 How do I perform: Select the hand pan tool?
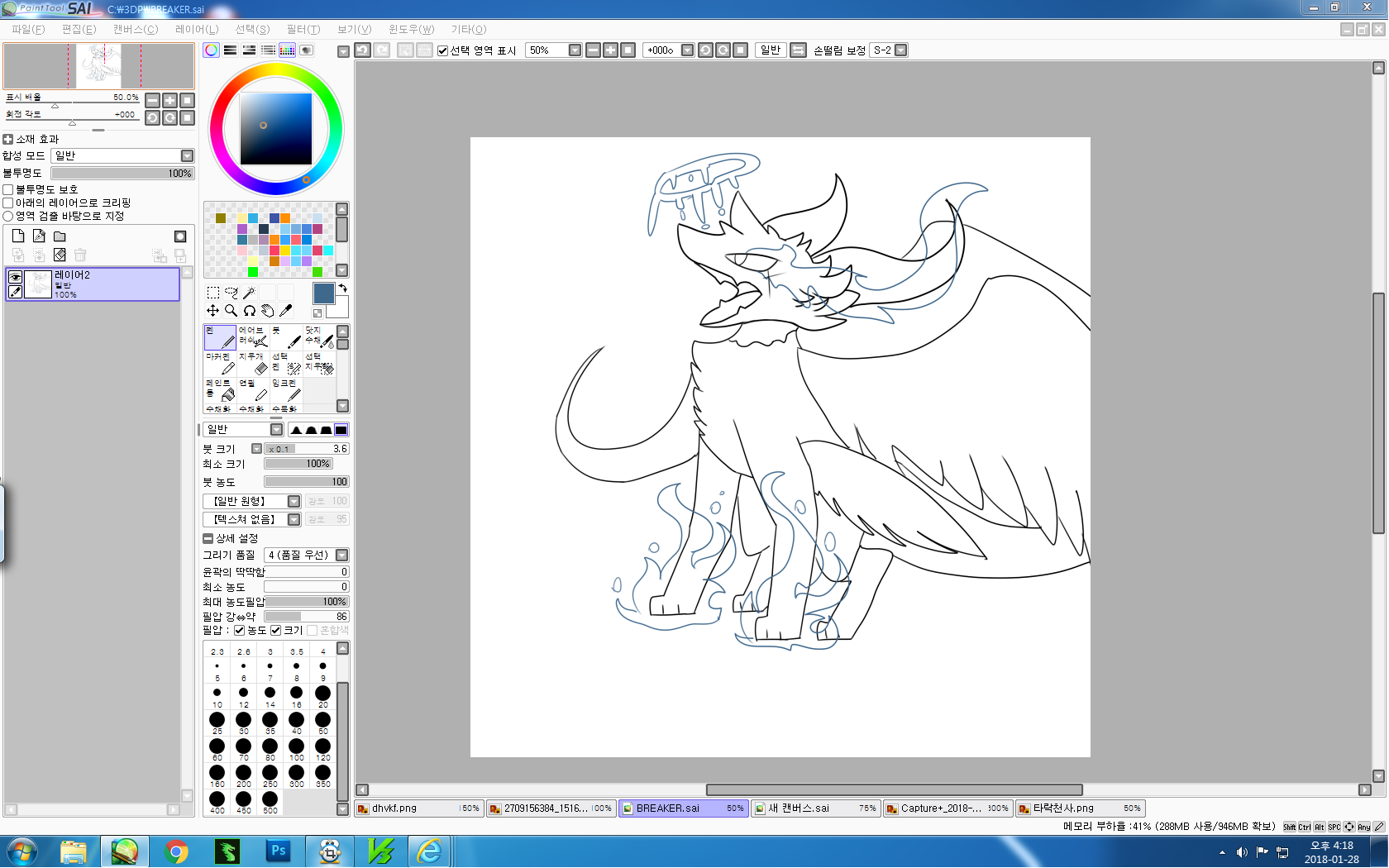click(x=267, y=311)
